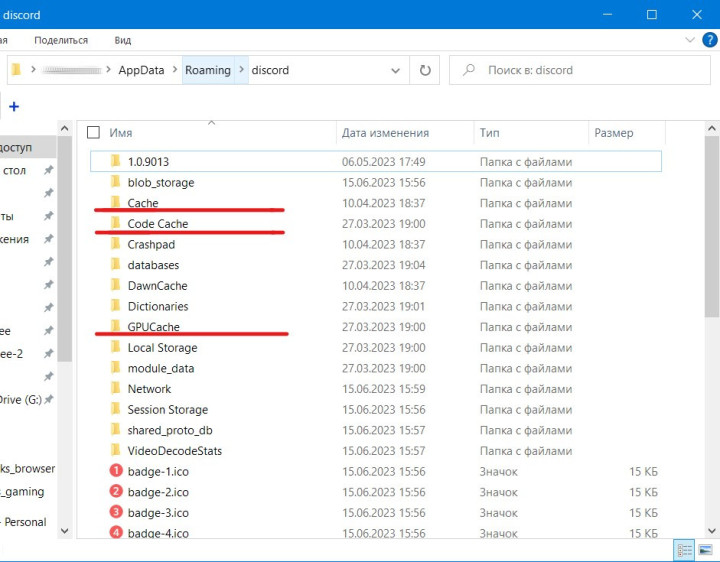Expand the ribbon using the top-right chevron
The width and height of the screenshot is (720, 562).
[689, 40]
